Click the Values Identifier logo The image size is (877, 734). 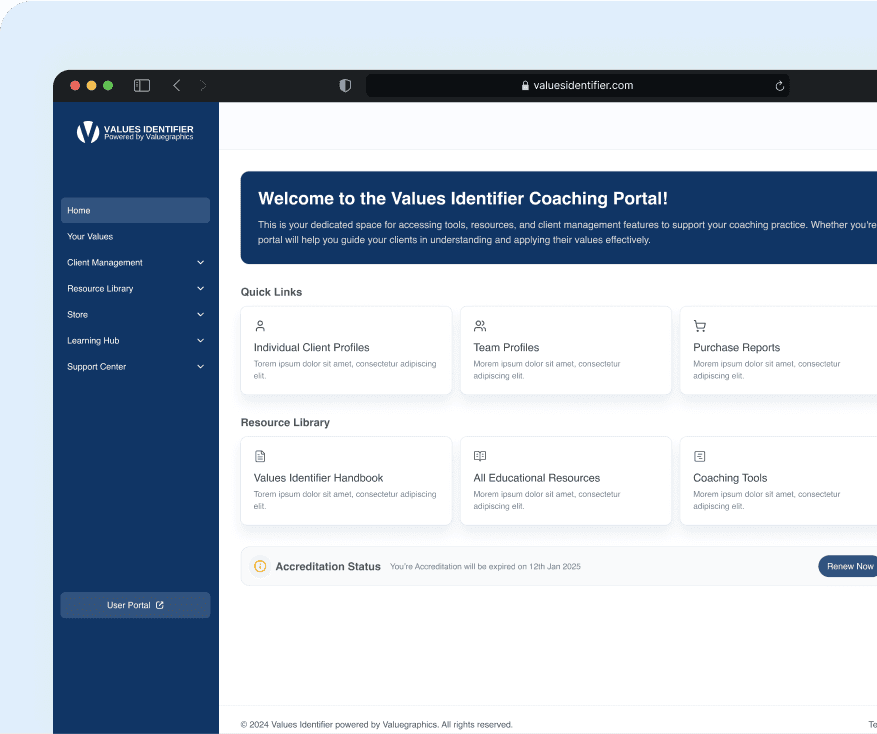(135, 132)
